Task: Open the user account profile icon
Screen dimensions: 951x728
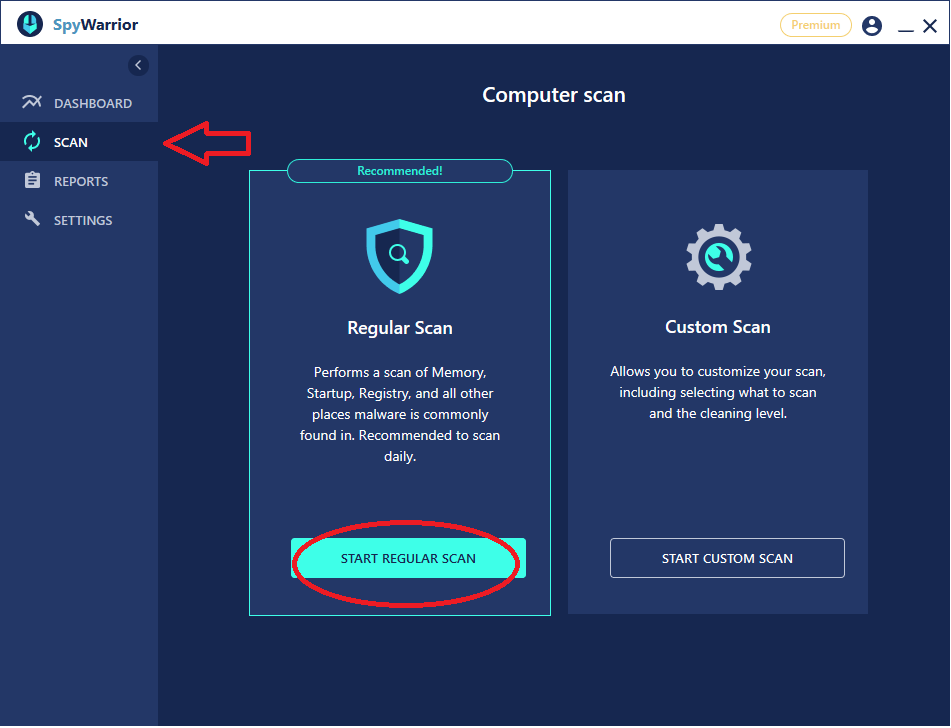Action: coord(872,25)
